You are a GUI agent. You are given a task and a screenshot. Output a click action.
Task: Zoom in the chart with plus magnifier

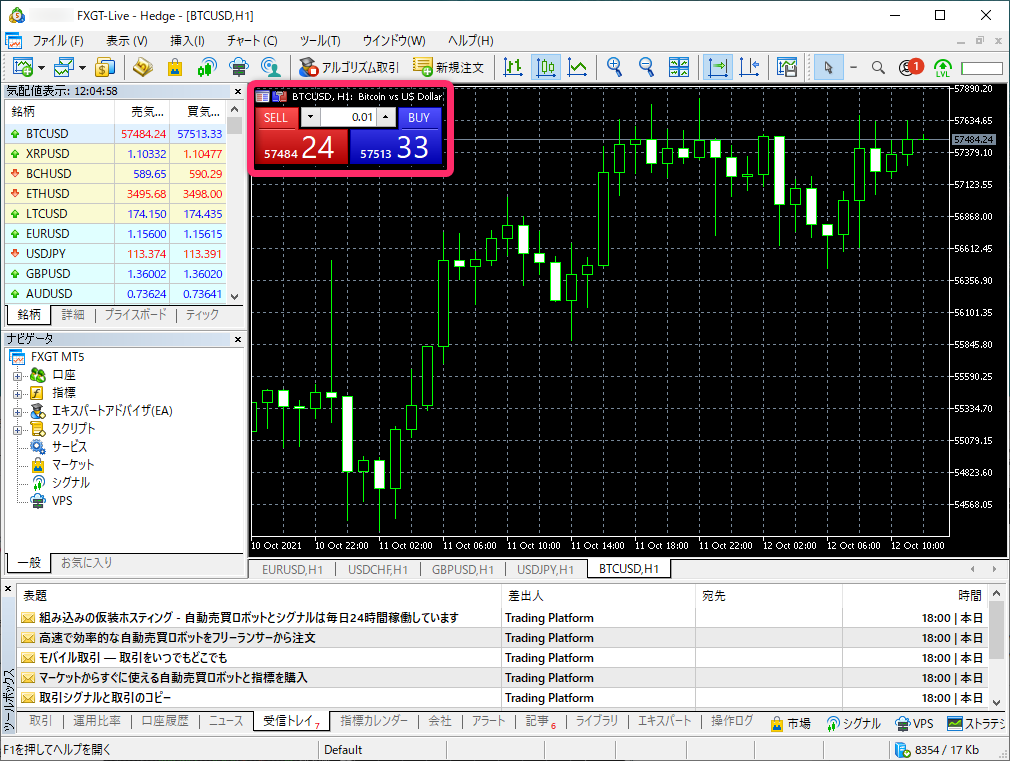tap(615, 67)
